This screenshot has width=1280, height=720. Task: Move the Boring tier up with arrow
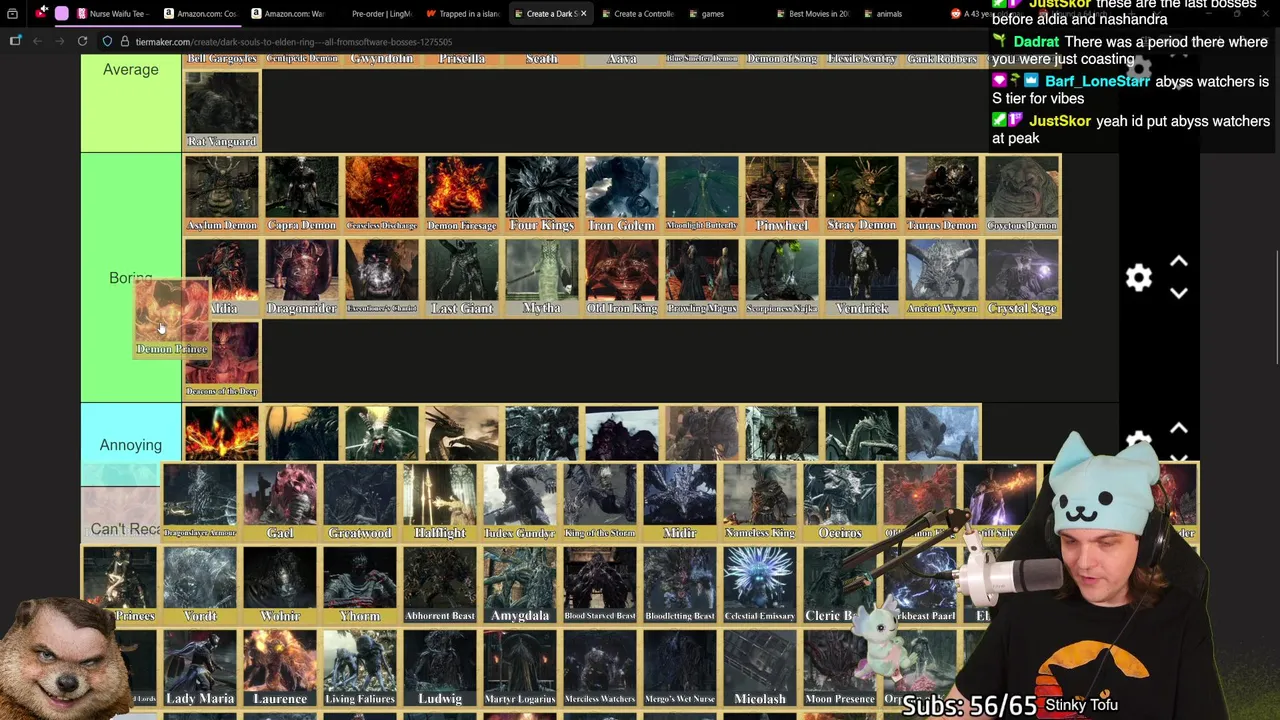click(x=1178, y=262)
